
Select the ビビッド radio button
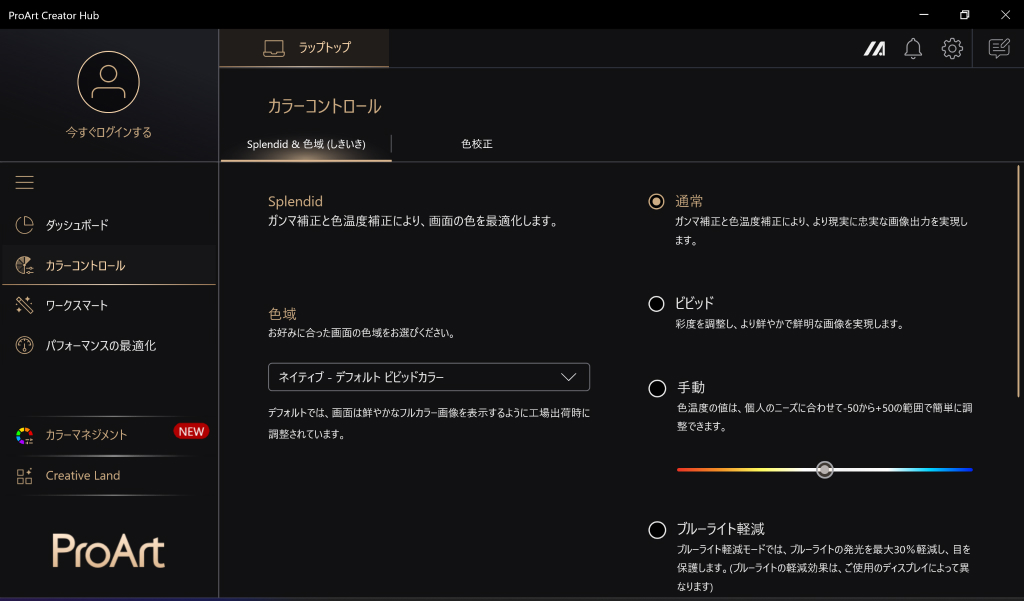pyautogui.click(x=656, y=304)
